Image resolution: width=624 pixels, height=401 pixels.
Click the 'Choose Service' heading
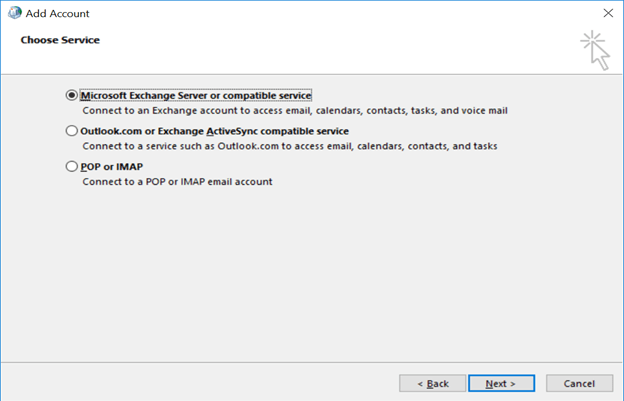pos(60,40)
